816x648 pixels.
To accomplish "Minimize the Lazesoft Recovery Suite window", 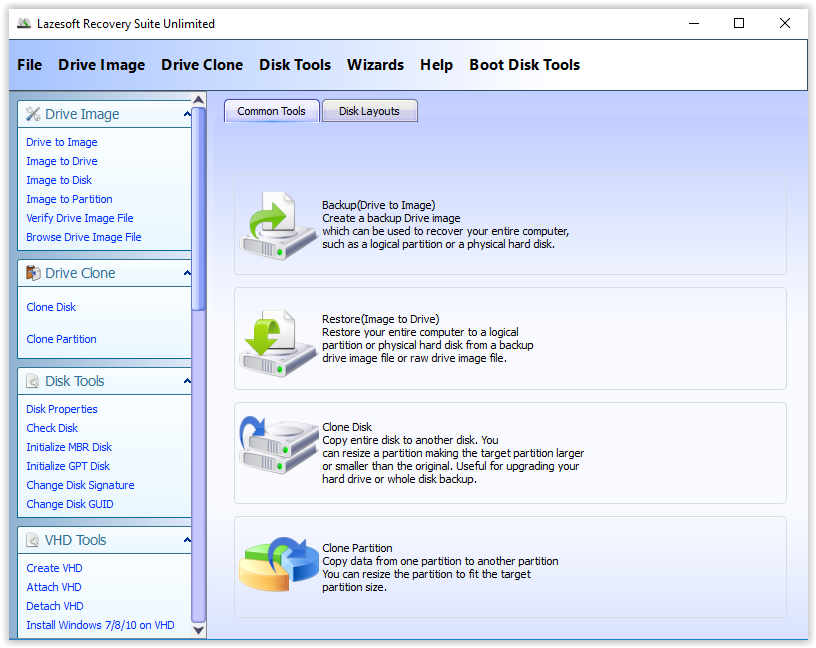I will point(694,23).
